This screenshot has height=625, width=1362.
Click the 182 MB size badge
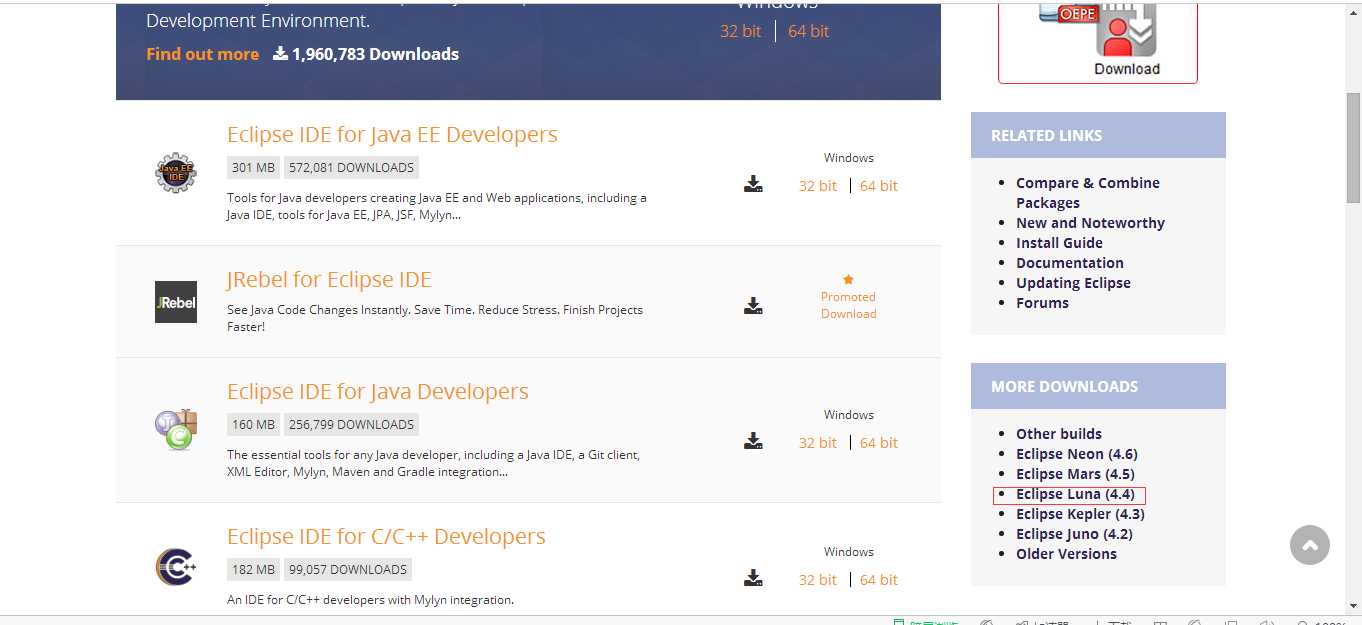[x=254, y=569]
